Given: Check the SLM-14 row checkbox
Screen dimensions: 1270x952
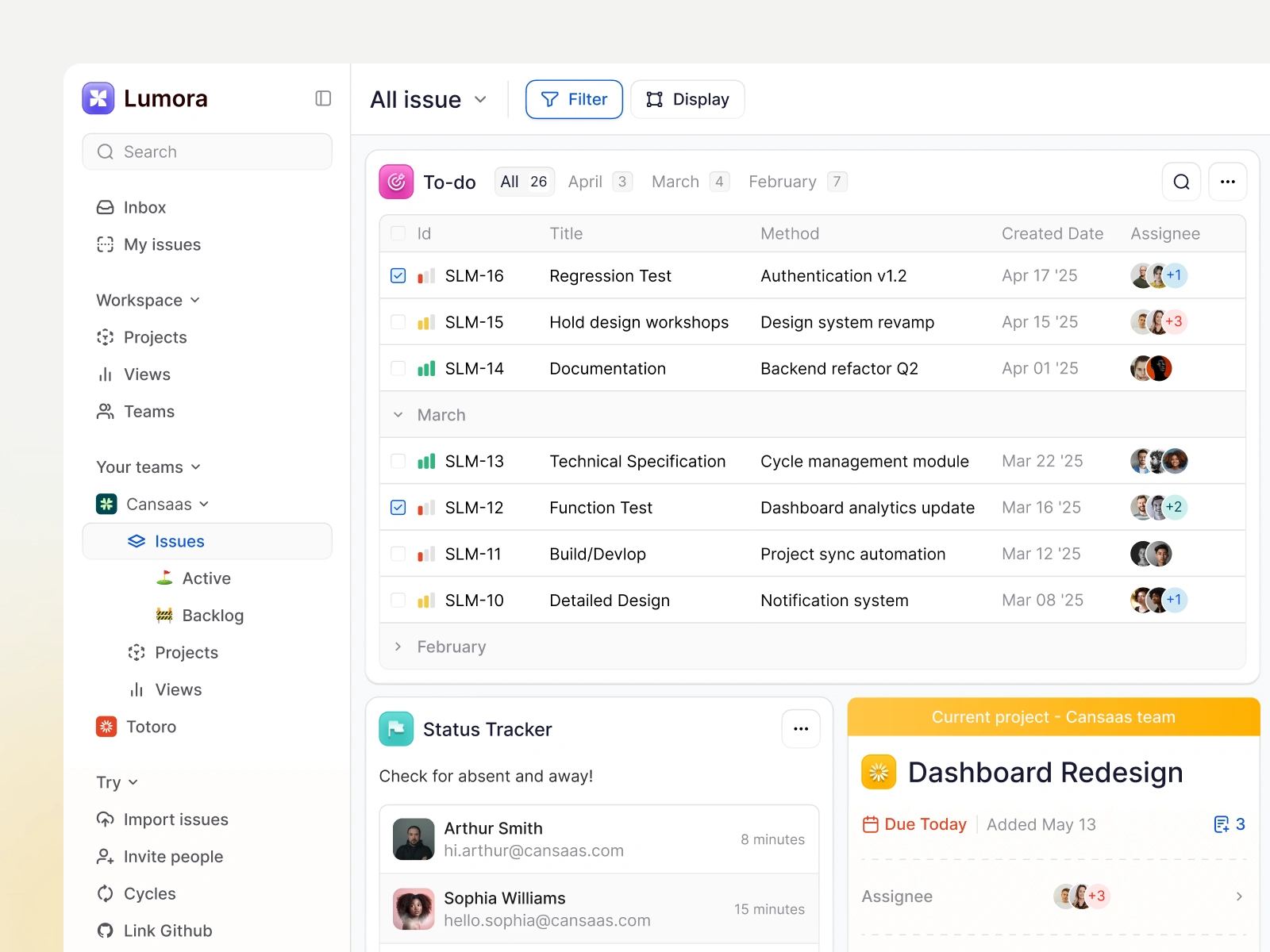Looking at the screenshot, I should pyautogui.click(x=398, y=368).
